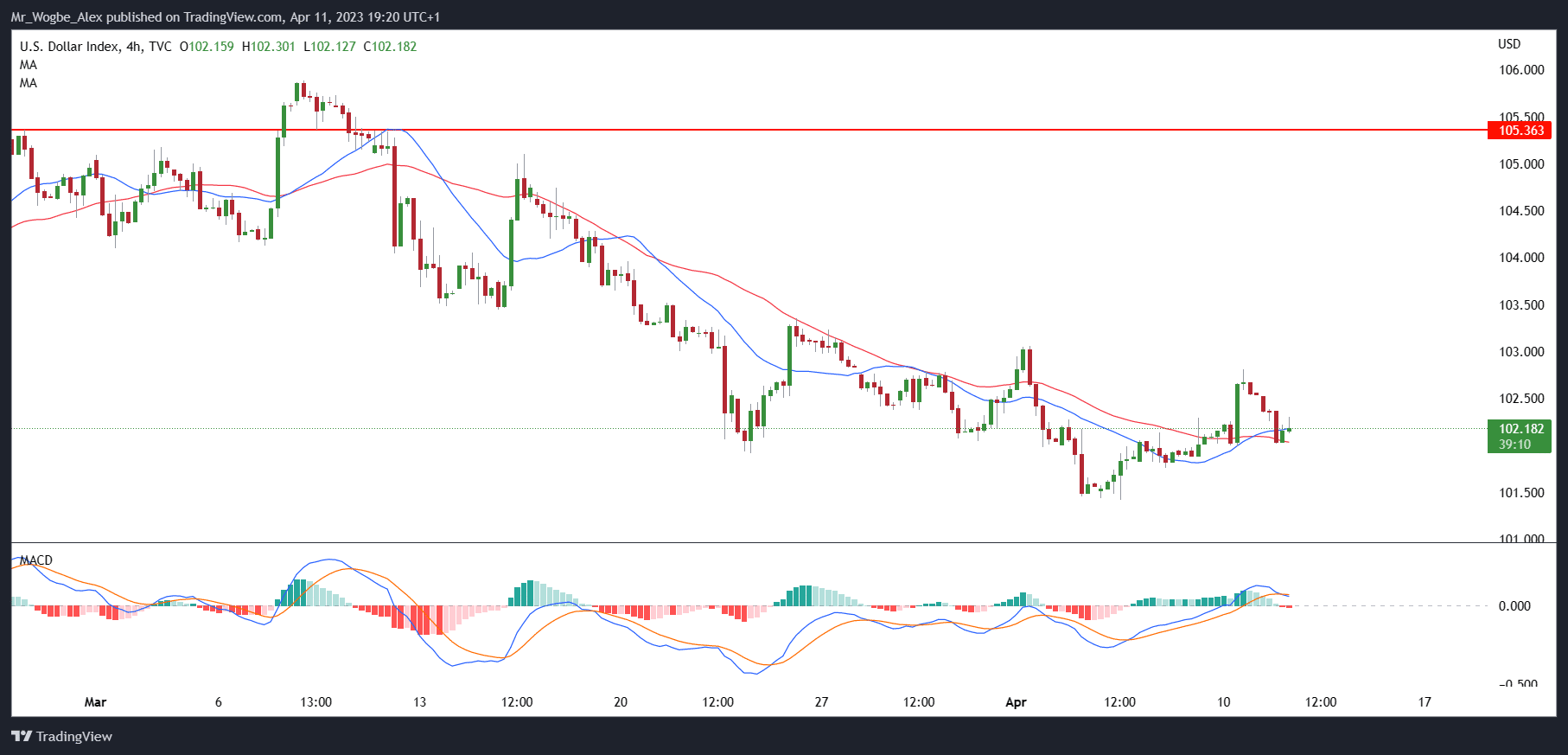The width and height of the screenshot is (1568, 755).
Task: Click the TradingView logo icon
Action: coord(22,736)
